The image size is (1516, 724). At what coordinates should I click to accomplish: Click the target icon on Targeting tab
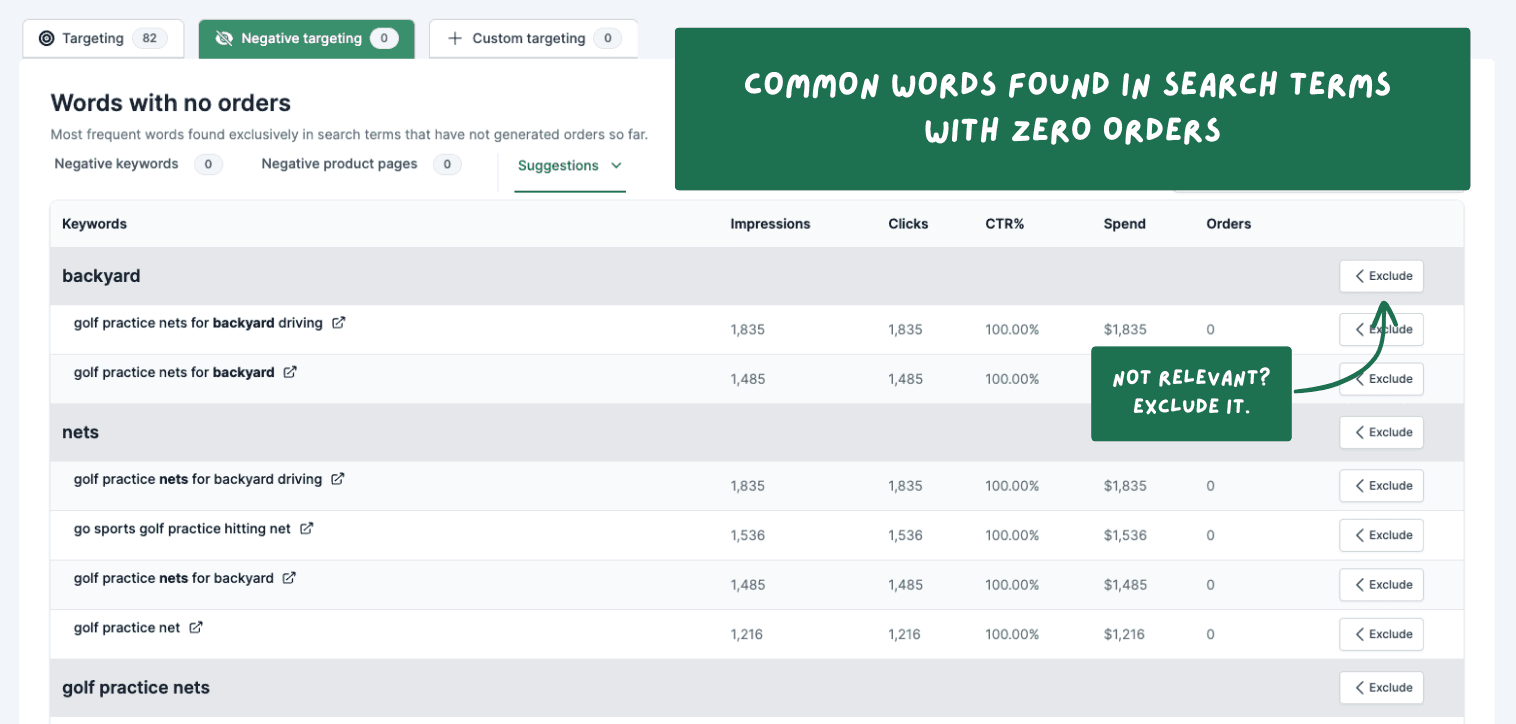(46, 39)
